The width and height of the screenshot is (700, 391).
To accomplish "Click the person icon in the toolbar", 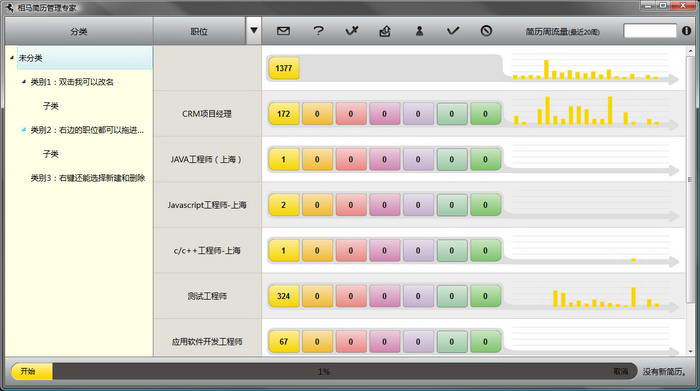I will point(419,31).
